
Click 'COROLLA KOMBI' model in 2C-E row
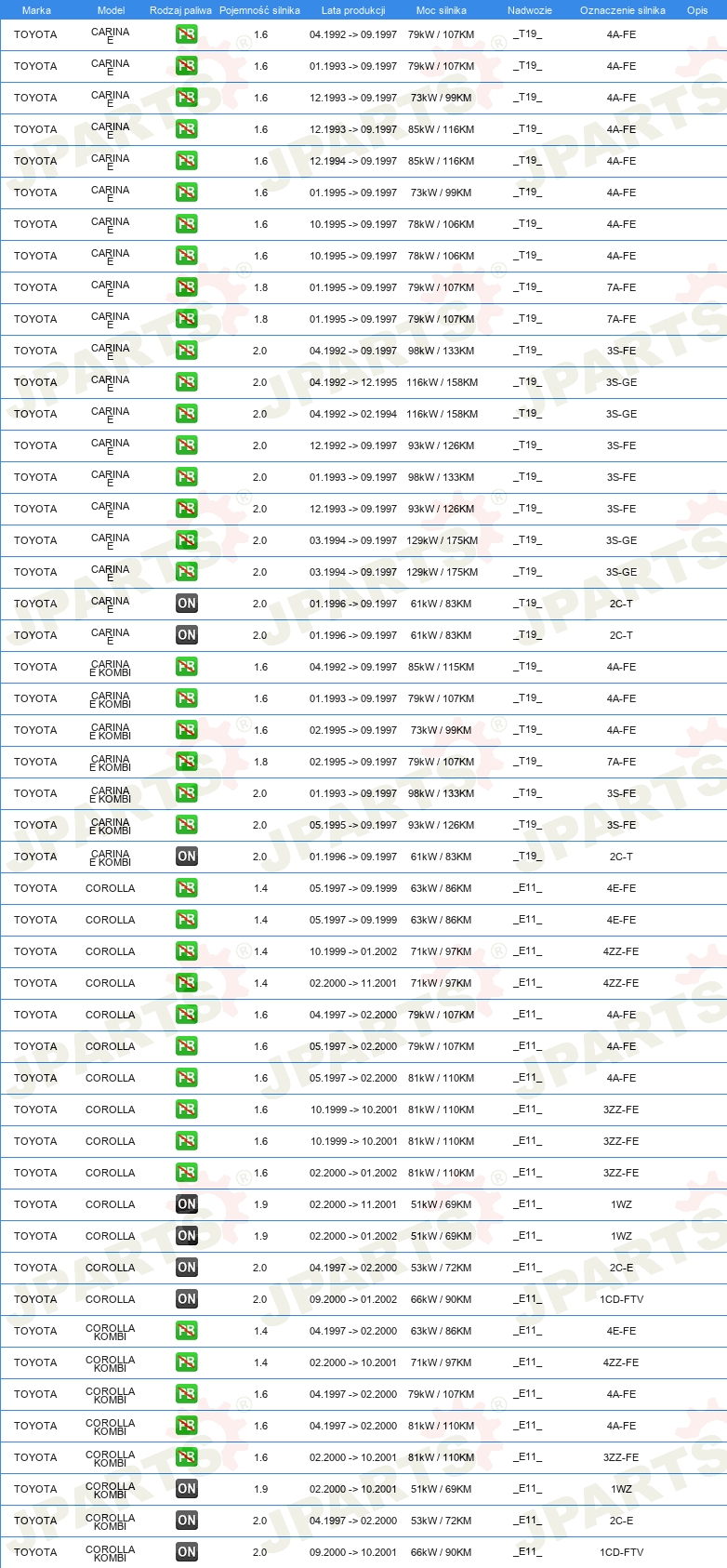point(111,1521)
